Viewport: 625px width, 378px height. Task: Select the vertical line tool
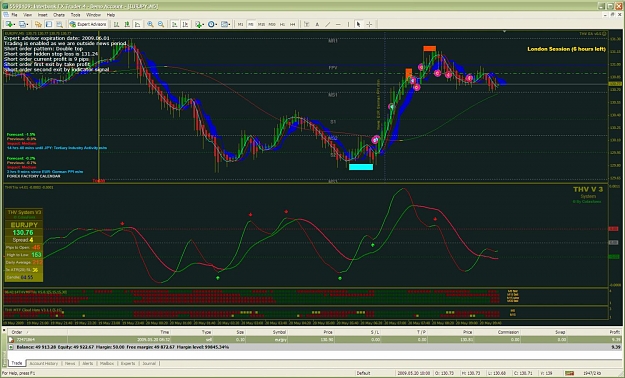348,24
